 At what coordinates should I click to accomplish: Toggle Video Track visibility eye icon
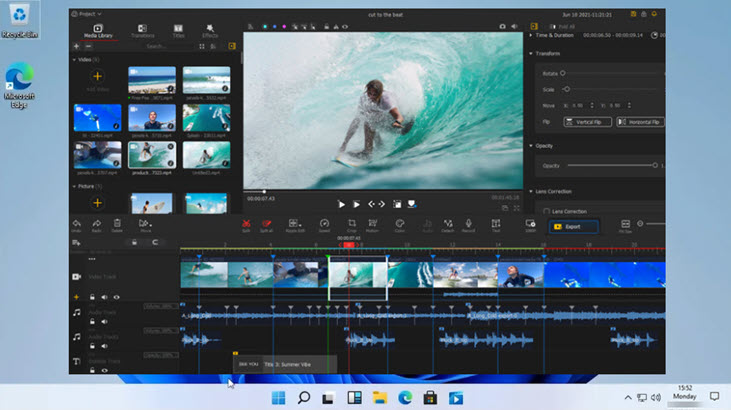point(116,297)
